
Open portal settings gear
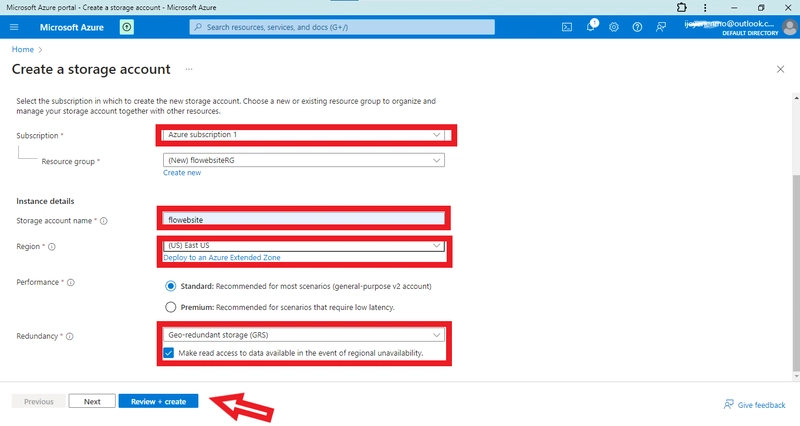click(x=614, y=27)
